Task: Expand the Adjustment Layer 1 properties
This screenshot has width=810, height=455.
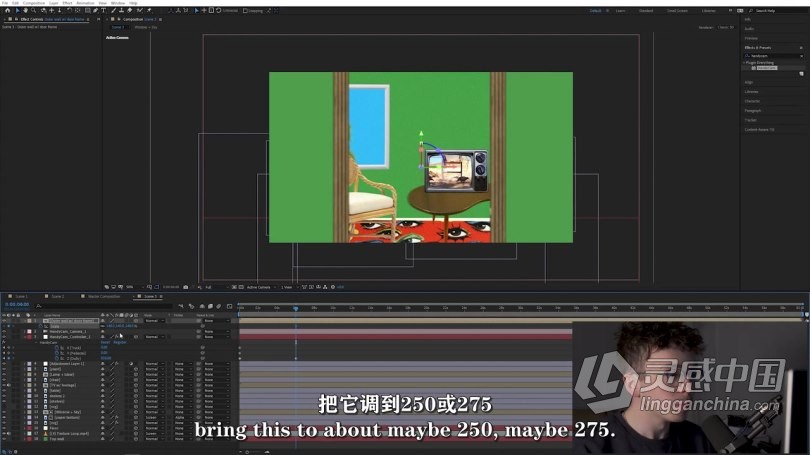Action: tap(24, 364)
